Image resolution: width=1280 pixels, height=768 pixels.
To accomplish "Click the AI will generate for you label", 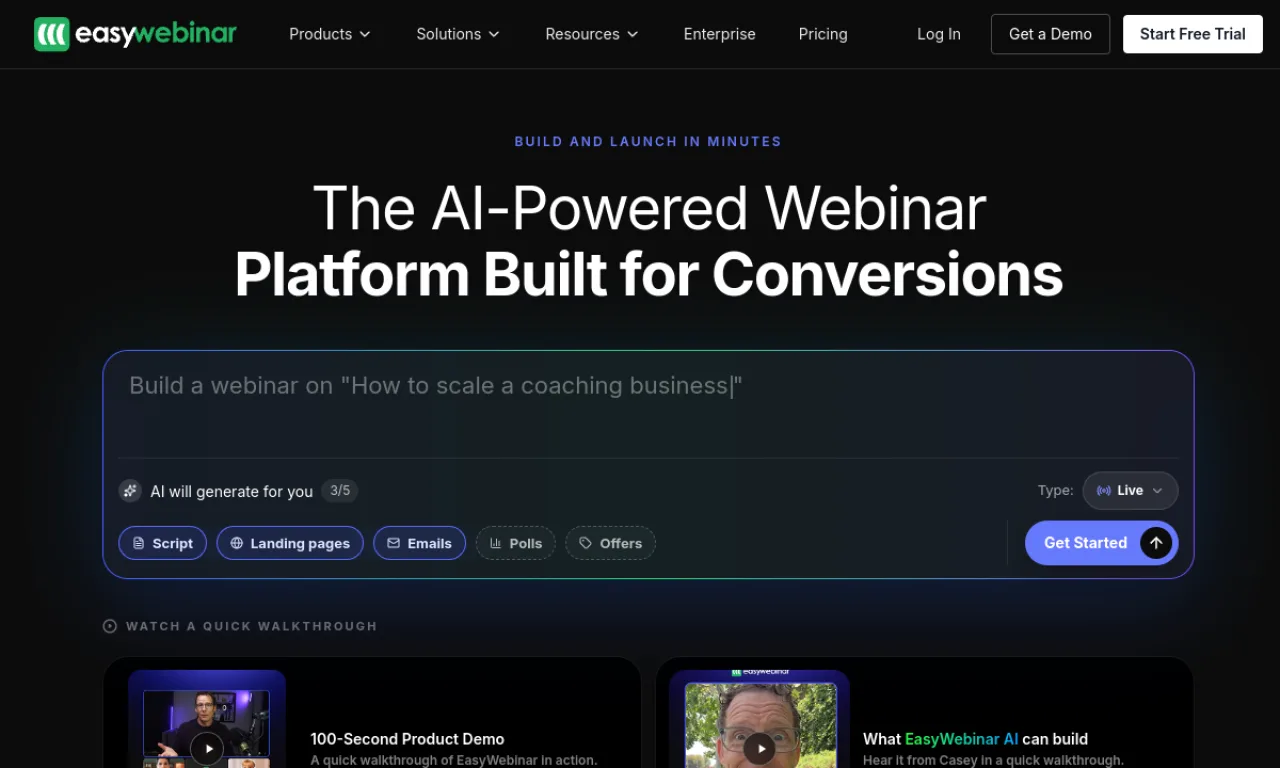I will 231,491.
